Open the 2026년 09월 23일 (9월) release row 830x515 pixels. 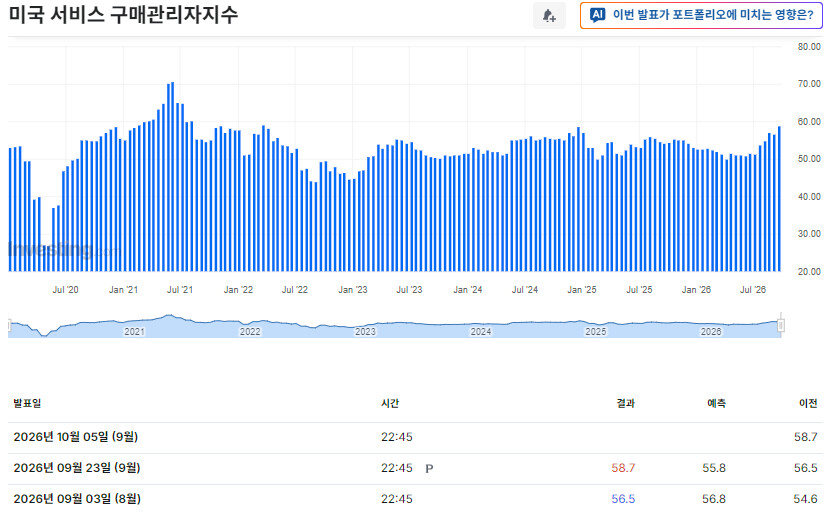coord(415,468)
